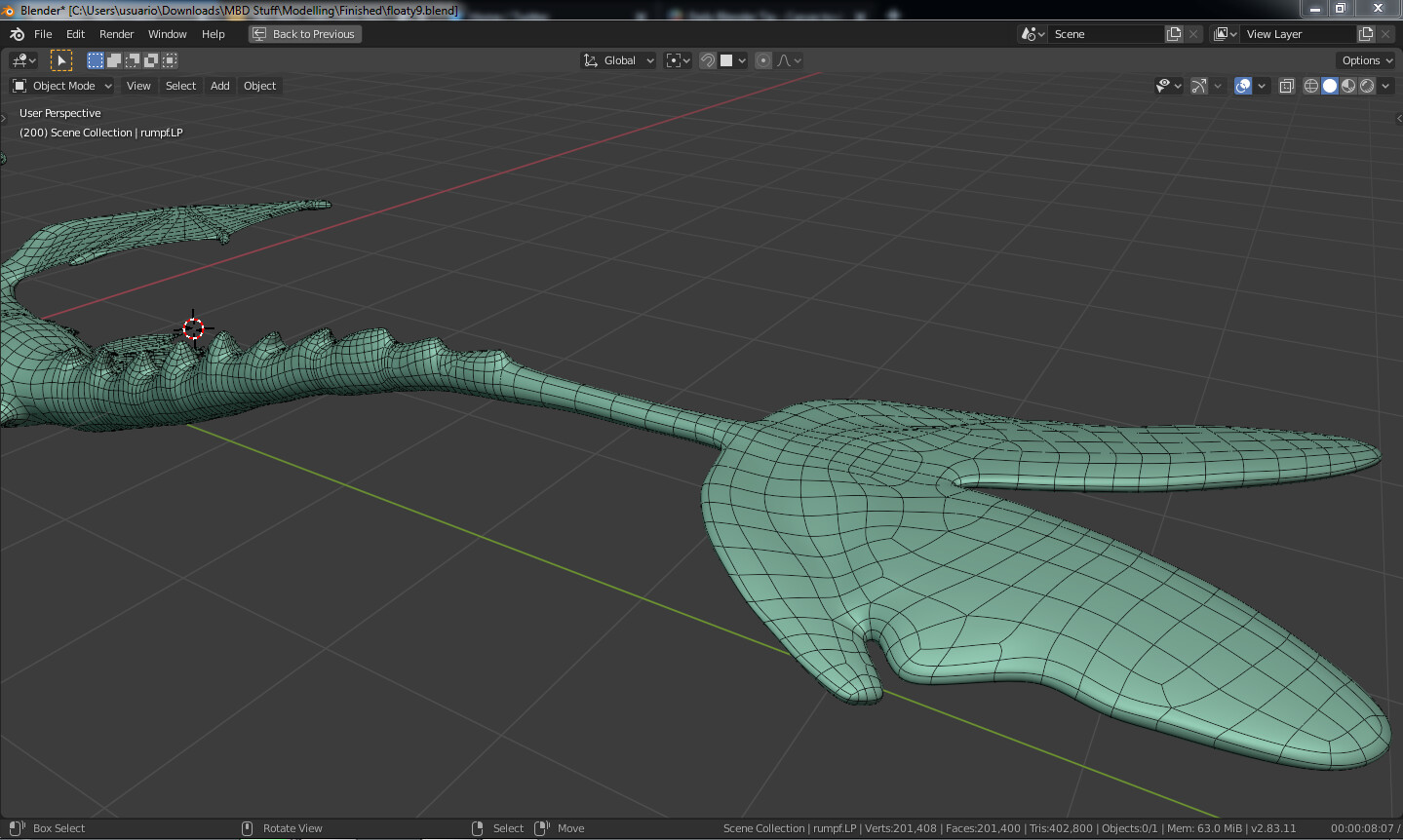Open the Global transform orientation dropdown
Image resolution: width=1403 pixels, height=840 pixels.
click(618, 60)
